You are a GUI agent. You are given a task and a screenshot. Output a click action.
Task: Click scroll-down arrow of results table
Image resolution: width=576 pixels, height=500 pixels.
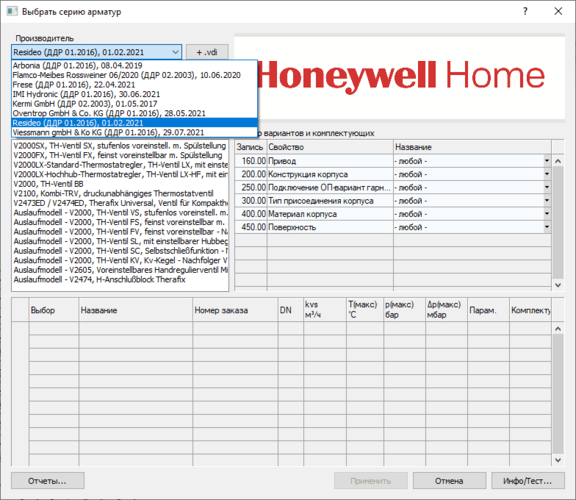[x=558, y=460]
